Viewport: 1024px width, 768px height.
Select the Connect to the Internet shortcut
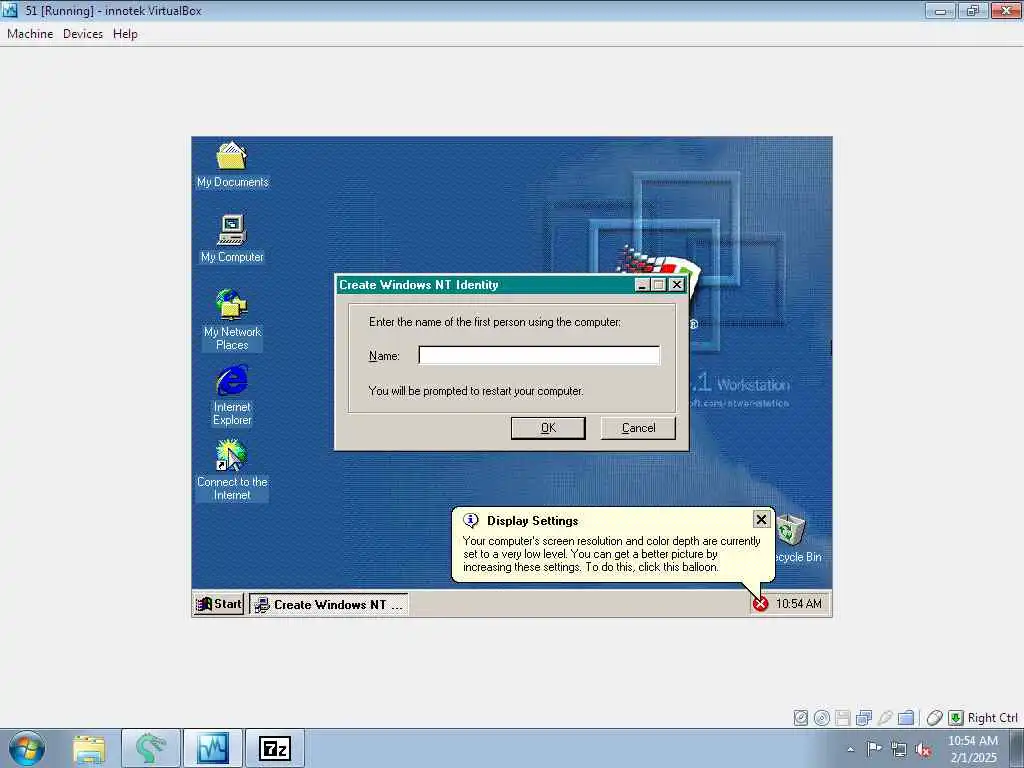point(232,470)
